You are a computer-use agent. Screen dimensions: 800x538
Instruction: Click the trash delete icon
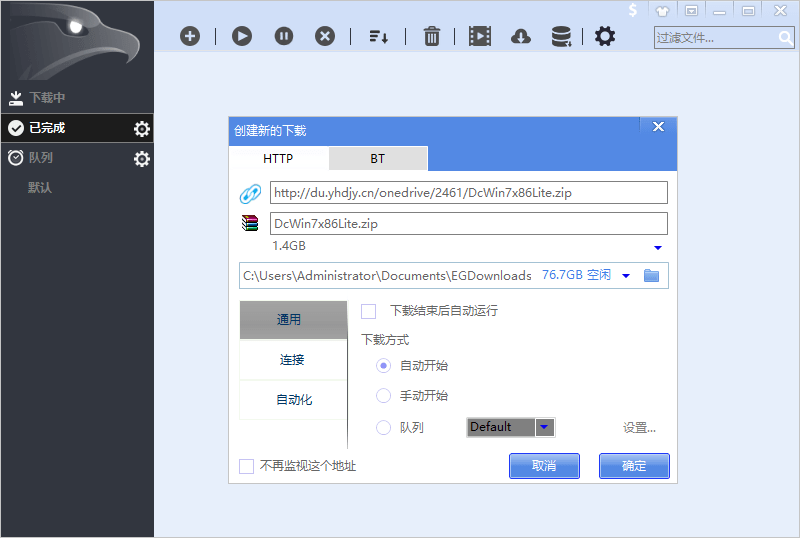432,37
